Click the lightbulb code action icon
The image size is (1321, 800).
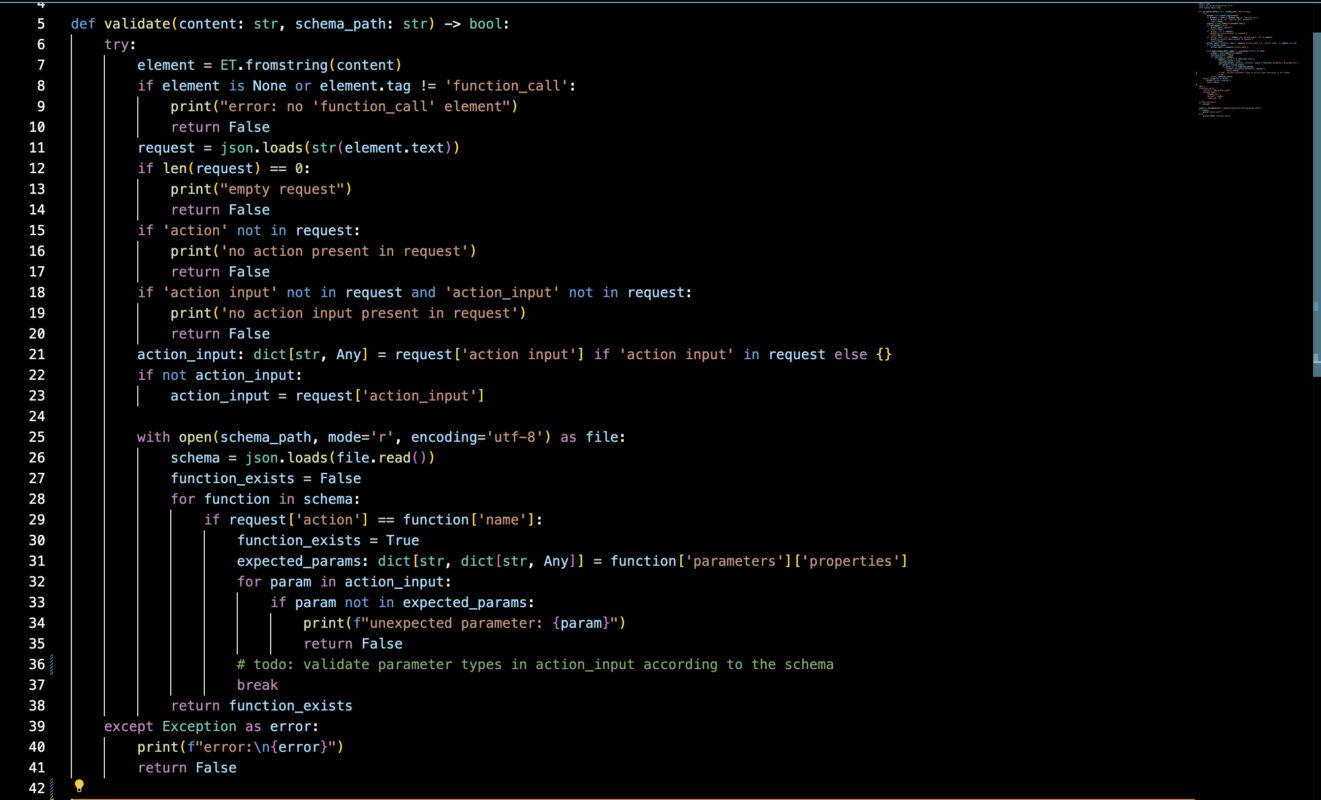[79, 786]
